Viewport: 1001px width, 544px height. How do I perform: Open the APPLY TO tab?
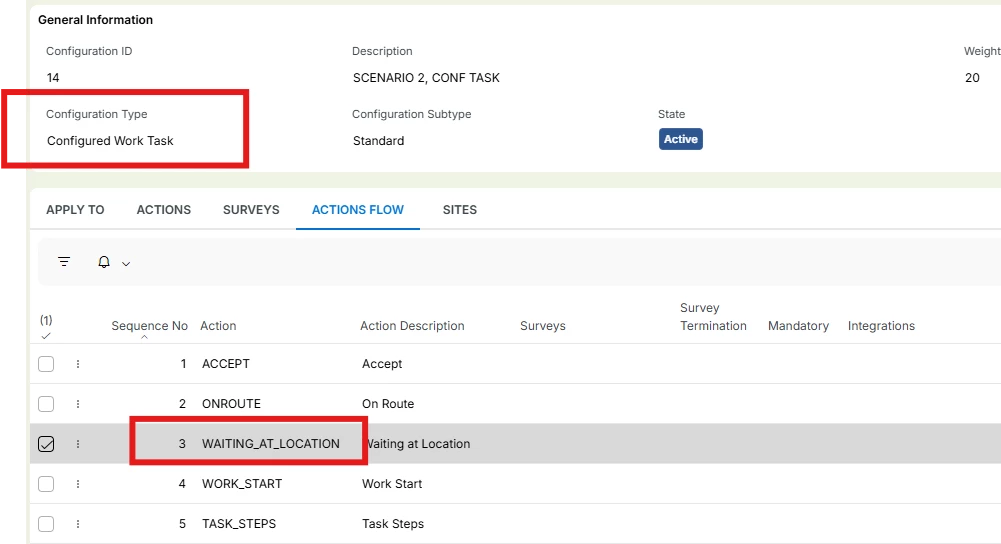click(x=75, y=210)
